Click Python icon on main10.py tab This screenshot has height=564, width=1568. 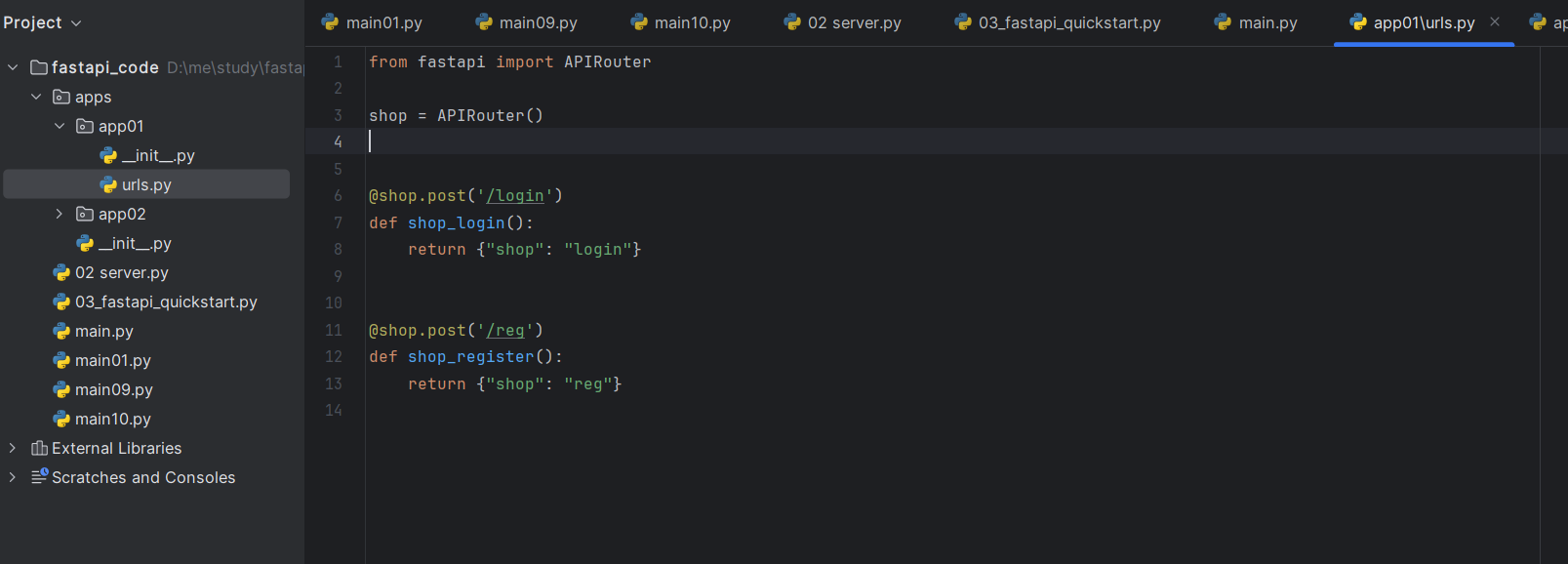pyautogui.click(x=638, y=21)
